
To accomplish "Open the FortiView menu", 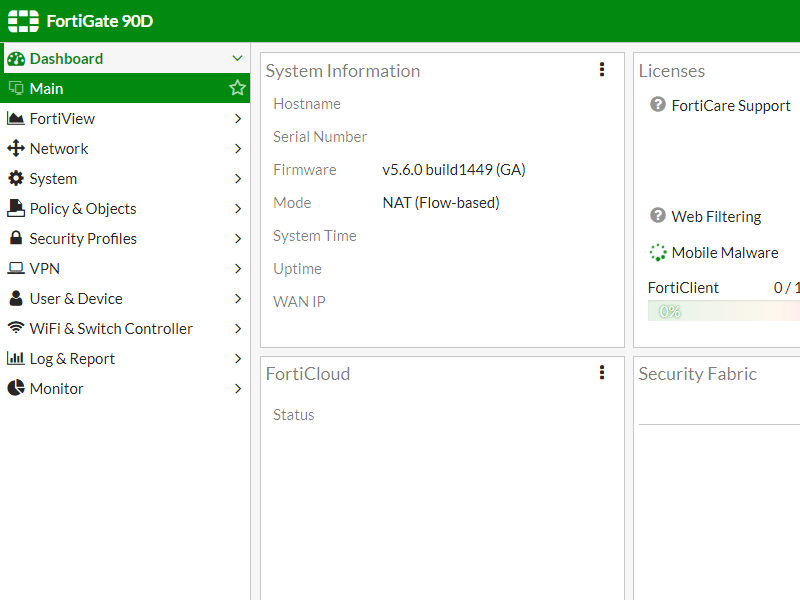I will (x=125, y=118).
